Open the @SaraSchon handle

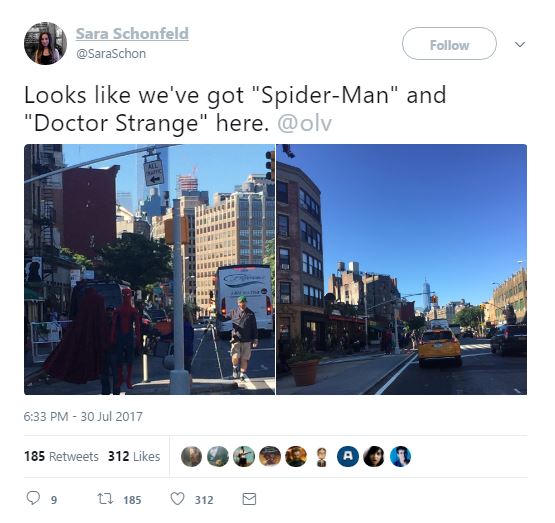[111, 54]
